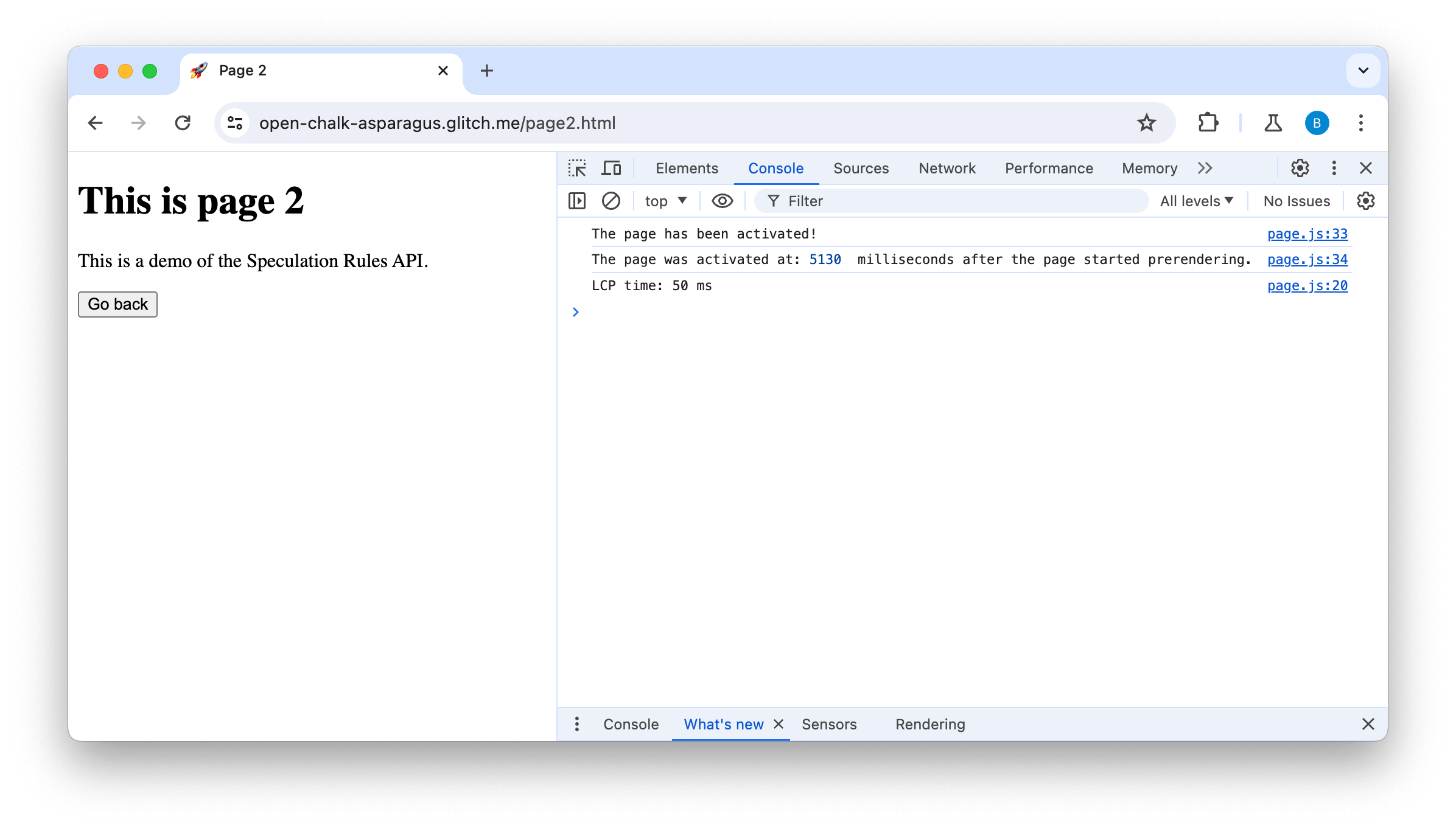Toggle the eye visibility icon in console
Screen dimensions: 1456x831
[x=722, y=201]
